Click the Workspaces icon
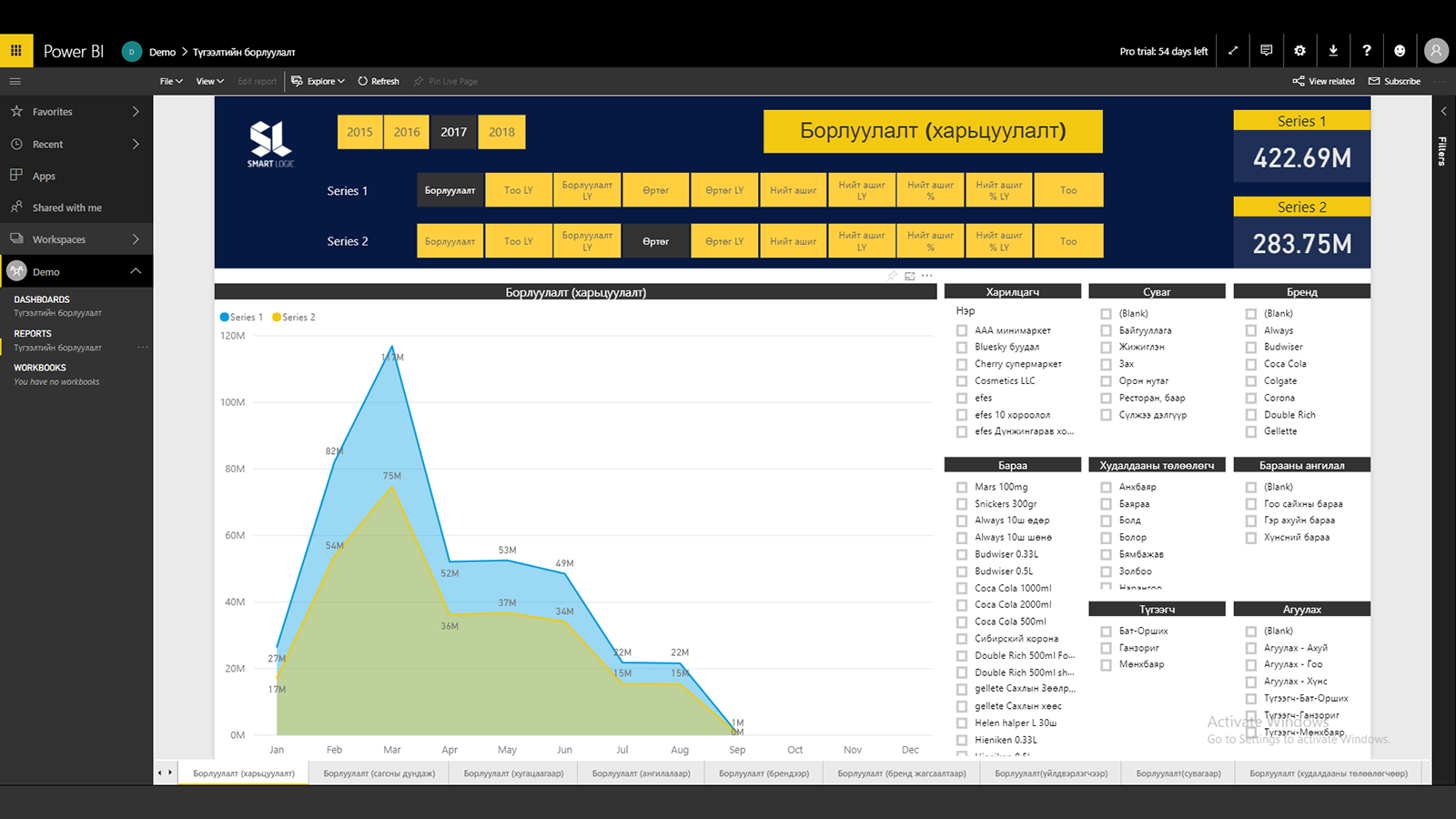The width and height of the screenshot is (1456, 819). (16, 239)
